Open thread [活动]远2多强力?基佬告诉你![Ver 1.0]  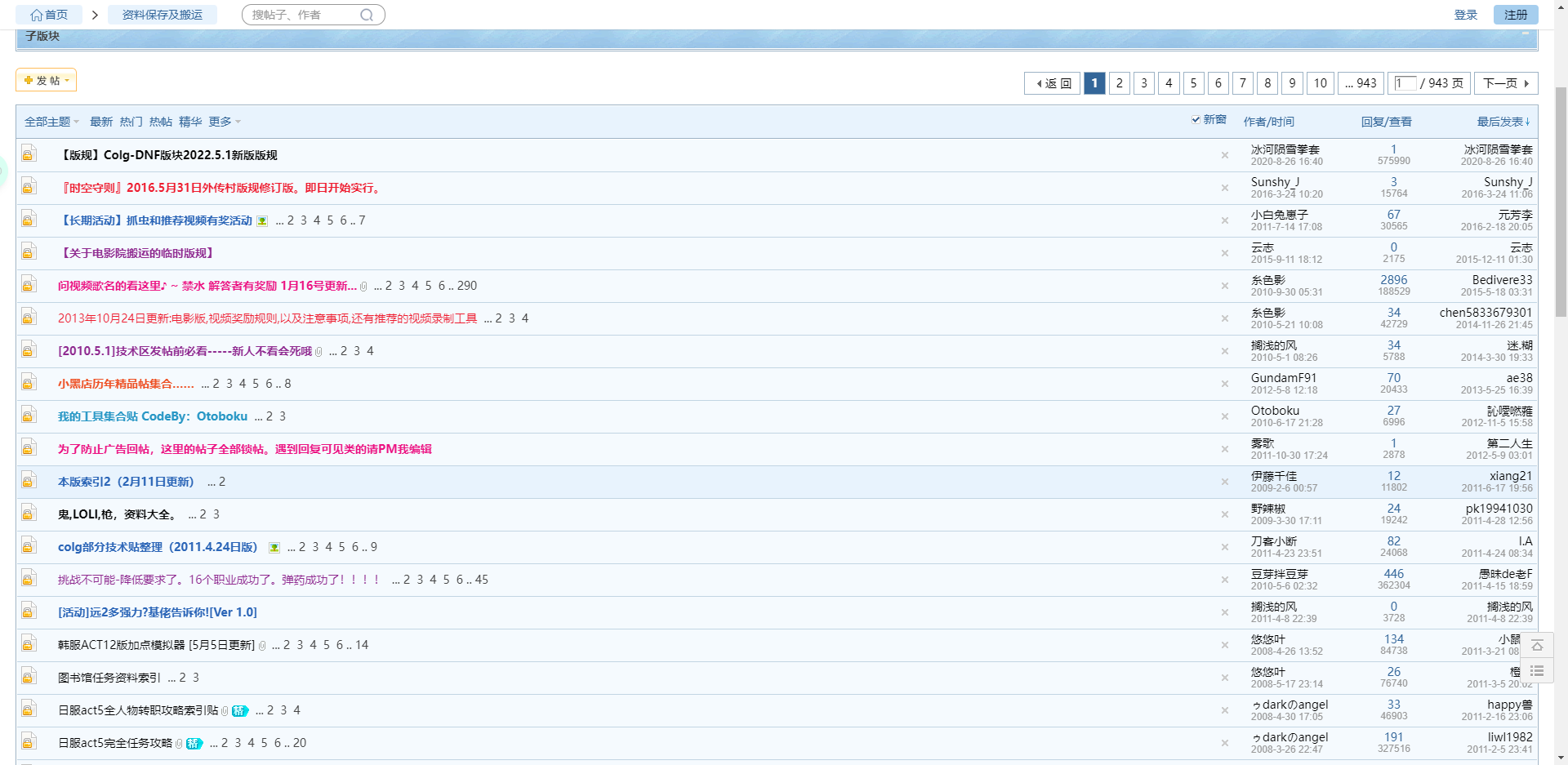pos(158,612)
